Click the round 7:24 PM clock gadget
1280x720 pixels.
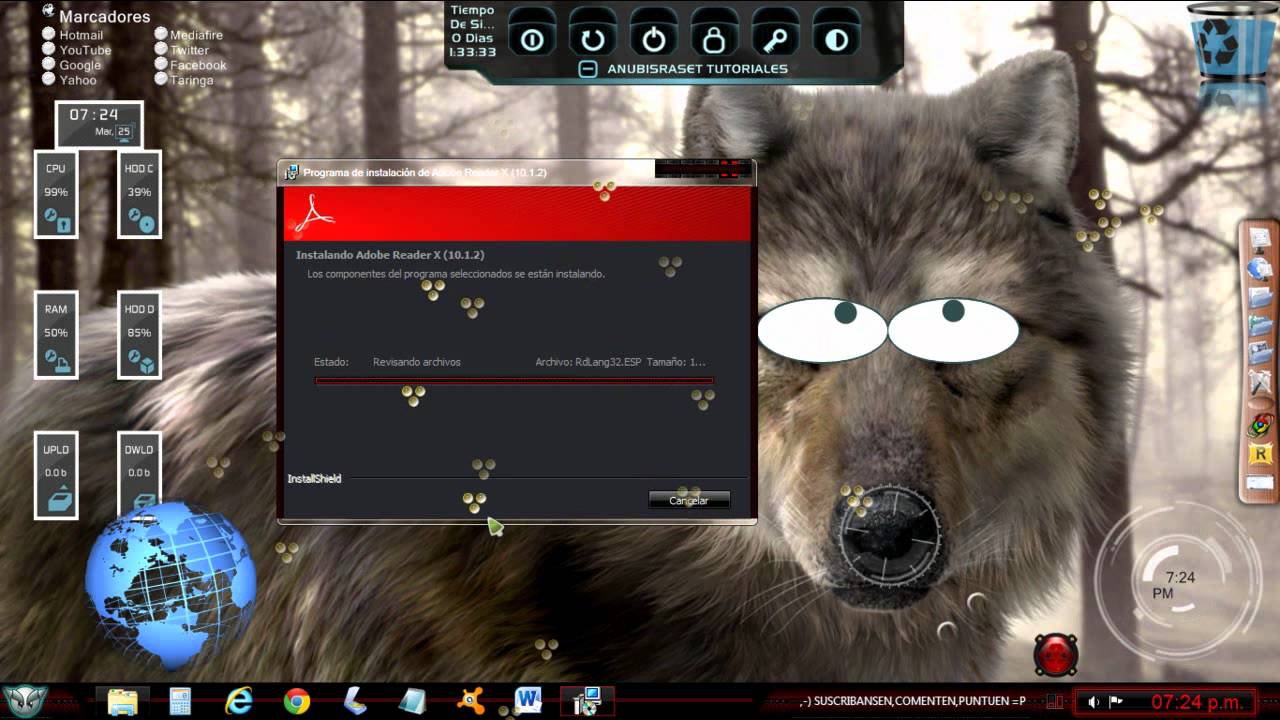1177,581
